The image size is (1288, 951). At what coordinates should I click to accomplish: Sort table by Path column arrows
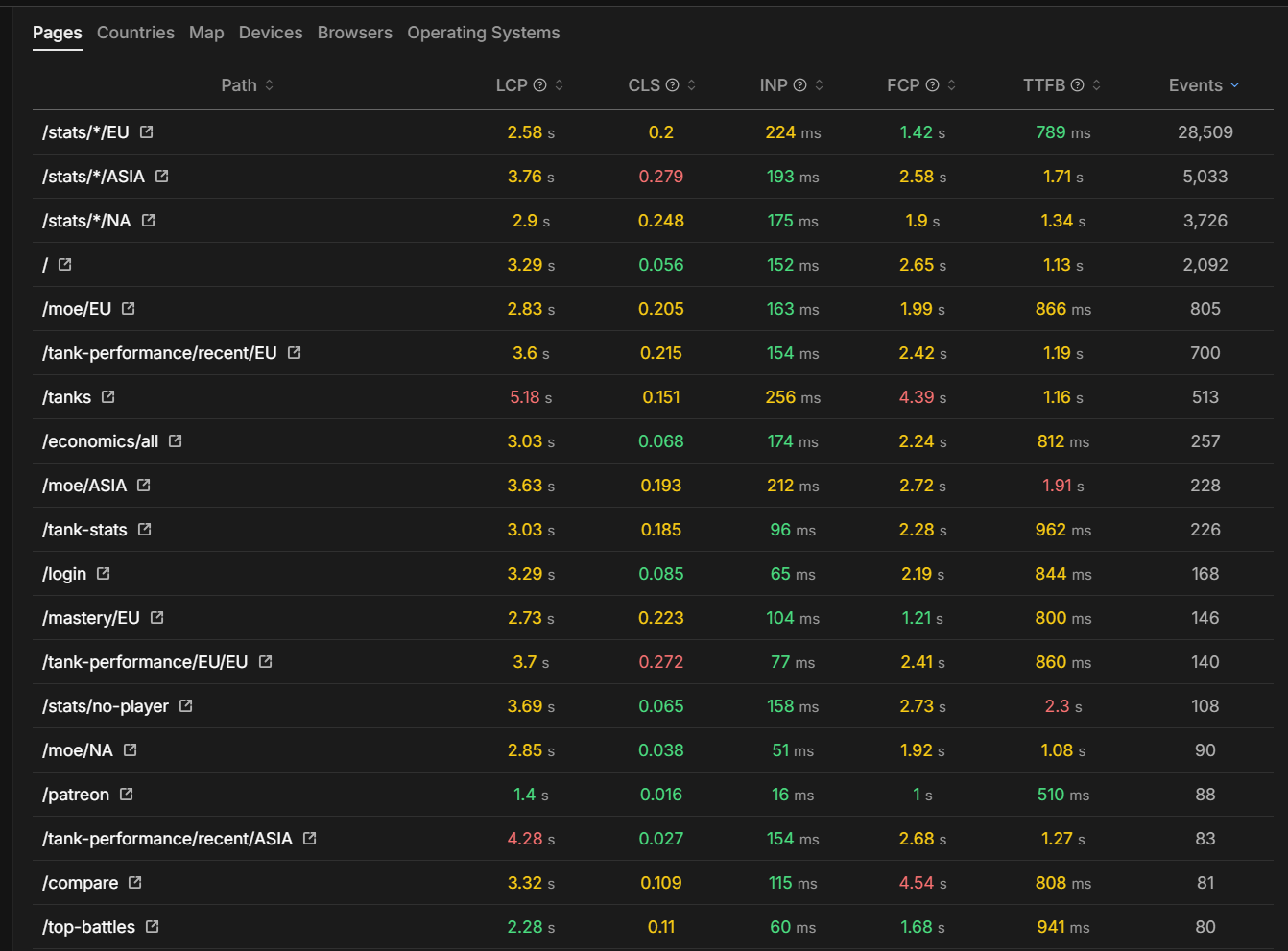[x=270, y=85]
